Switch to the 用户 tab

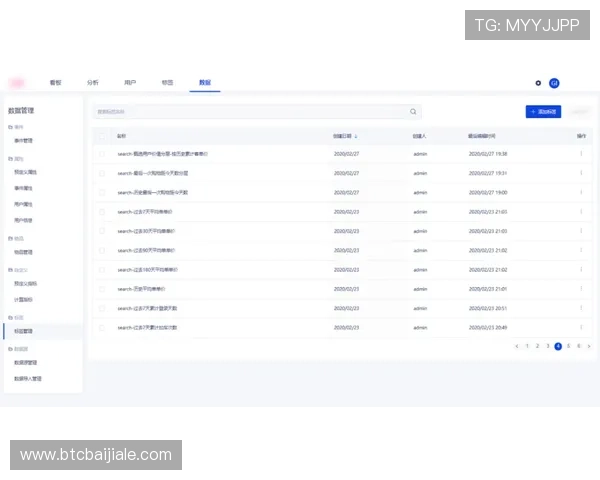pos(130,82)
